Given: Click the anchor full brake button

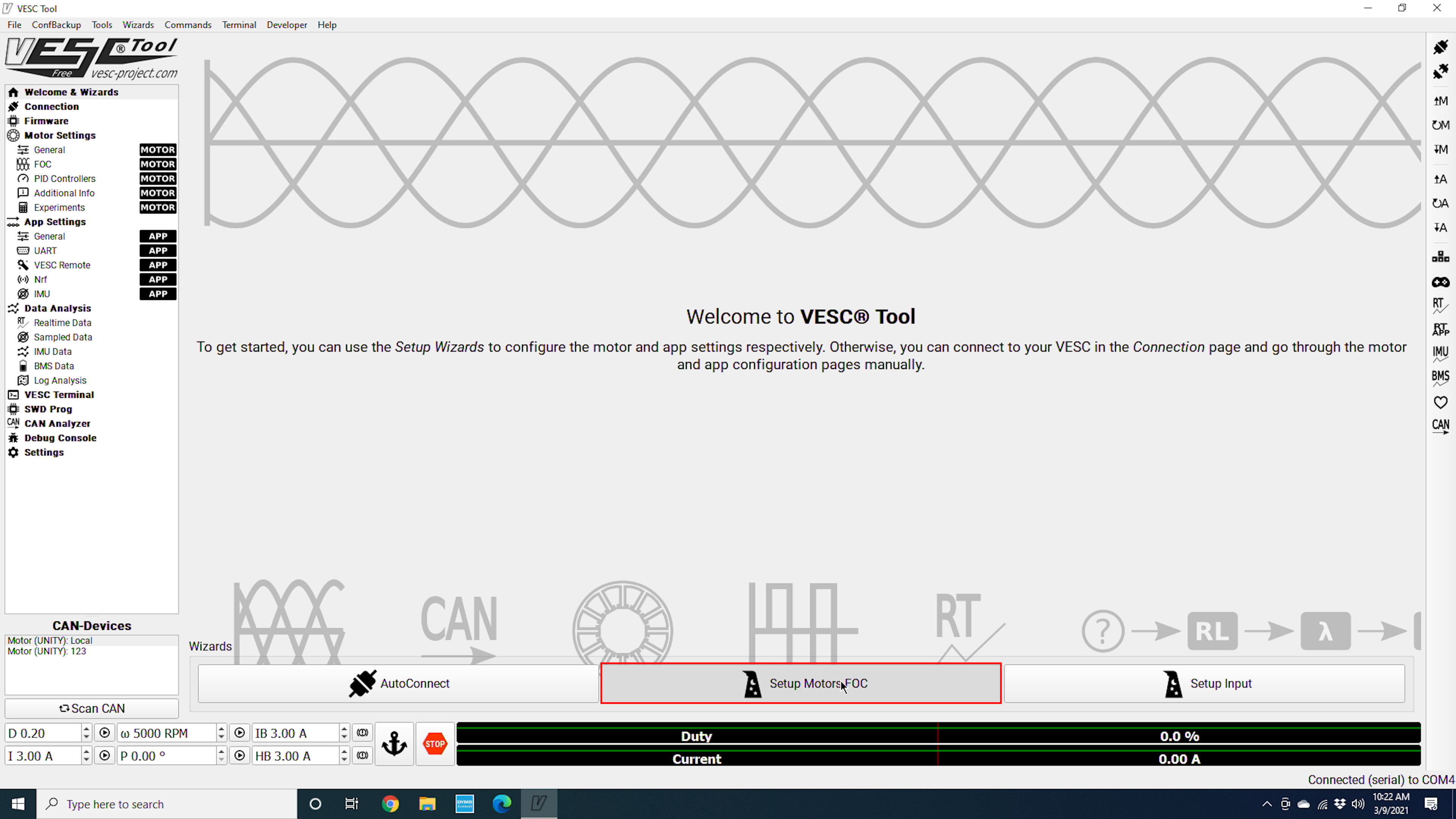Looking at the screenshot, I should coord(394,744).
